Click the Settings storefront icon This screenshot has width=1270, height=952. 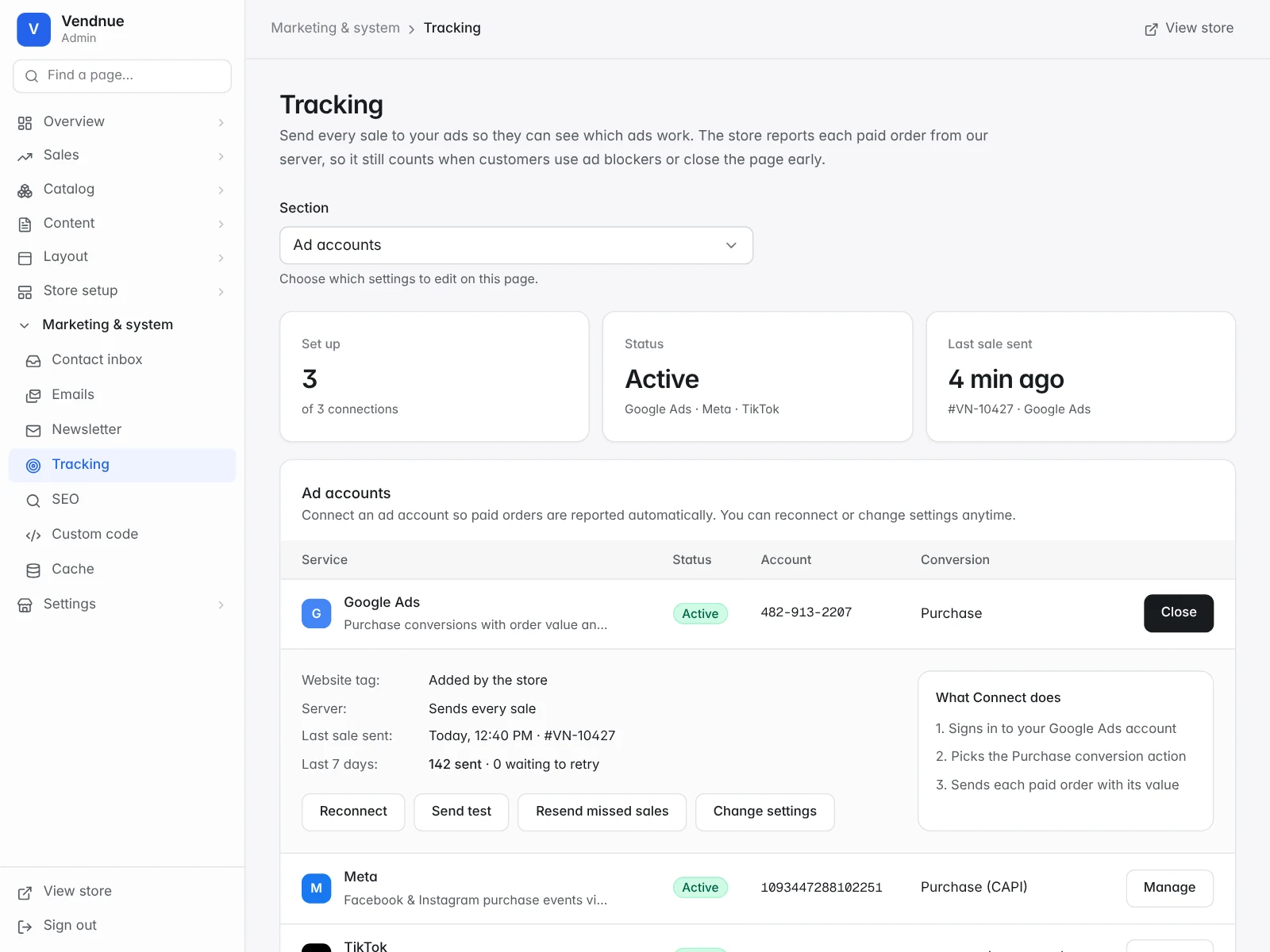tap(25, 605)
